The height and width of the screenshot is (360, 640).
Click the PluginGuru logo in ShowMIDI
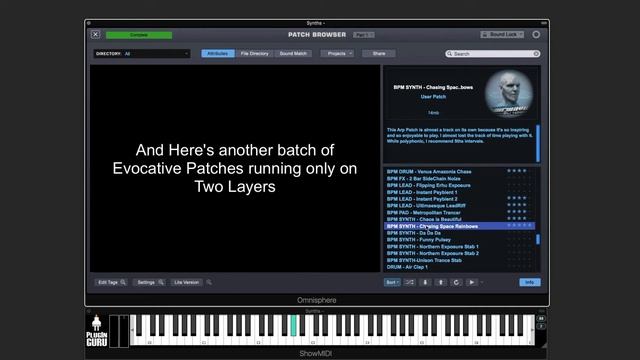tap(96, 331)
